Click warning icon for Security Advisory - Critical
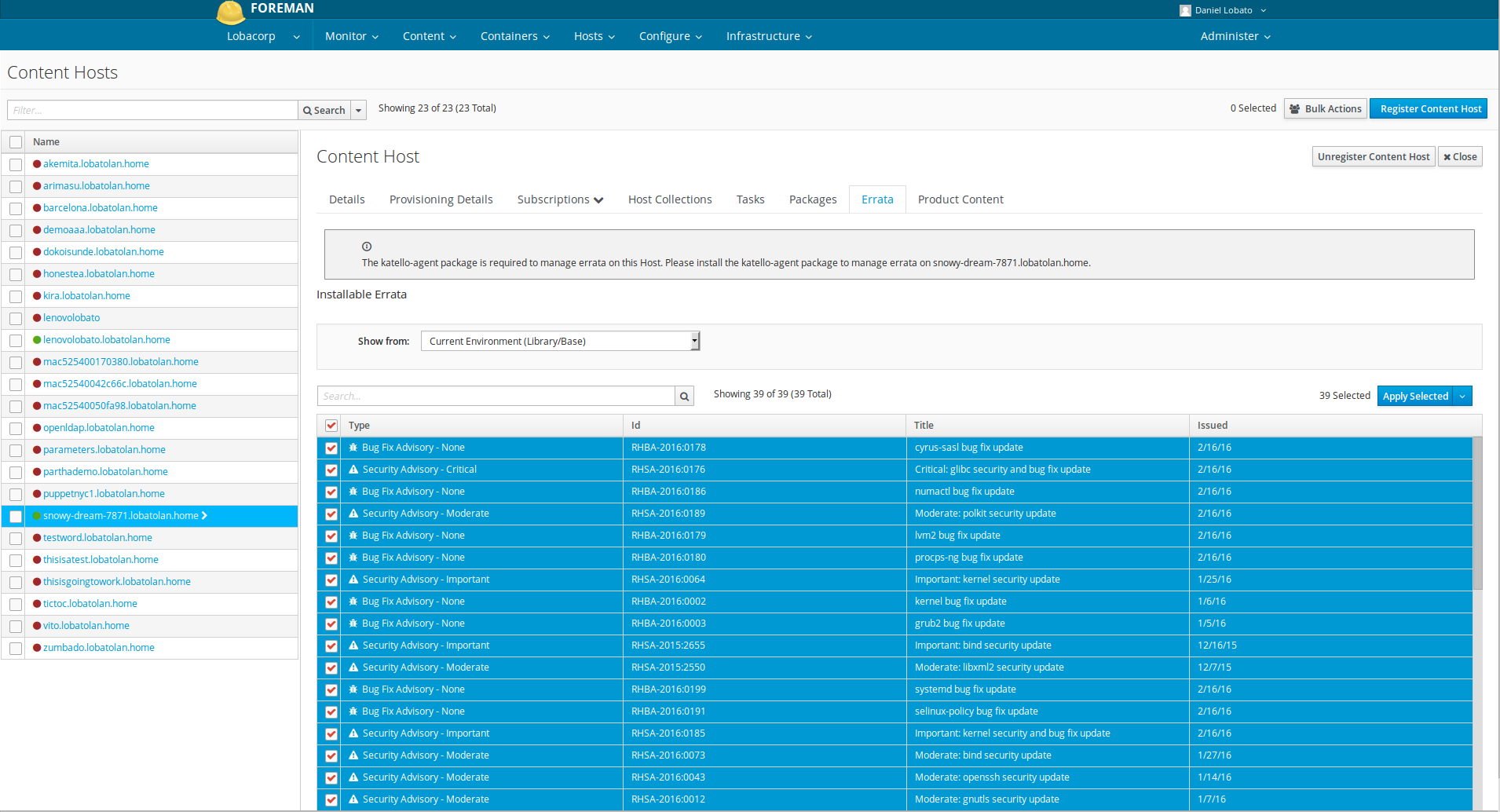 tap(353, 470)
